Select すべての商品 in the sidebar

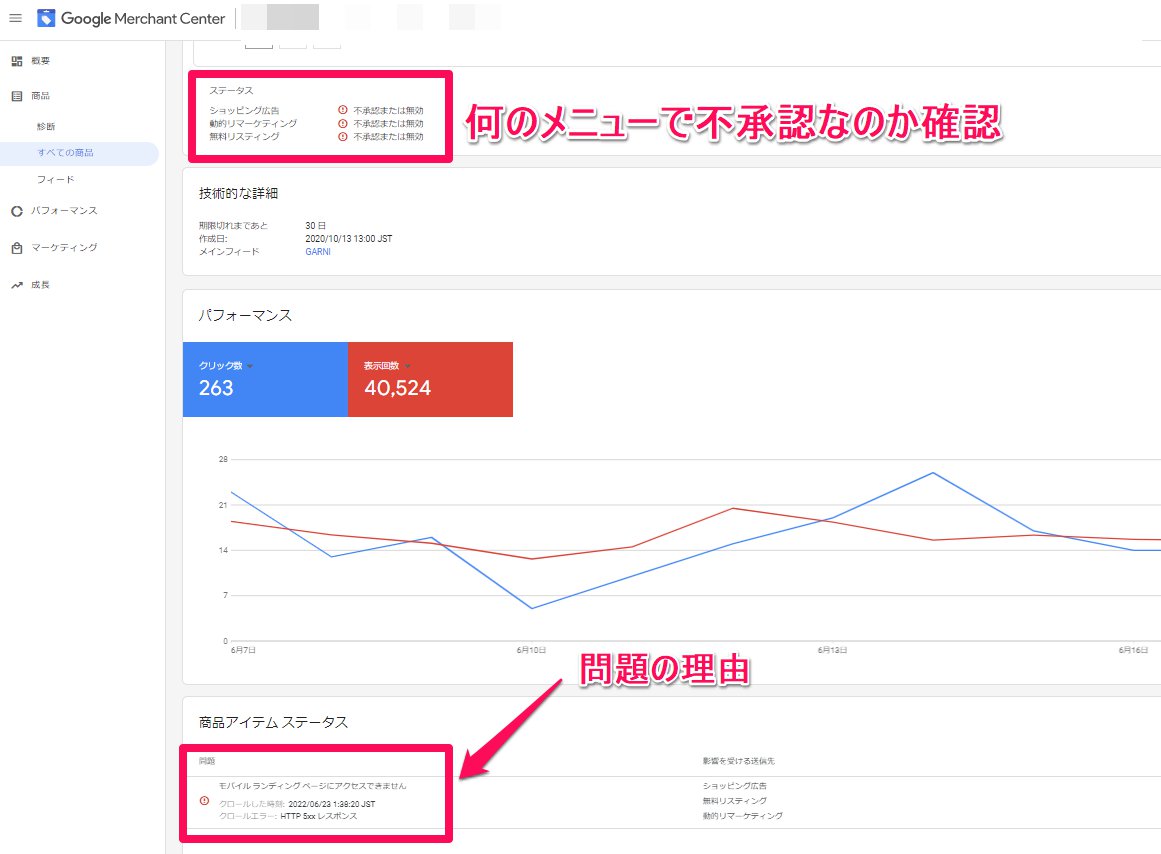pos(65,153)
